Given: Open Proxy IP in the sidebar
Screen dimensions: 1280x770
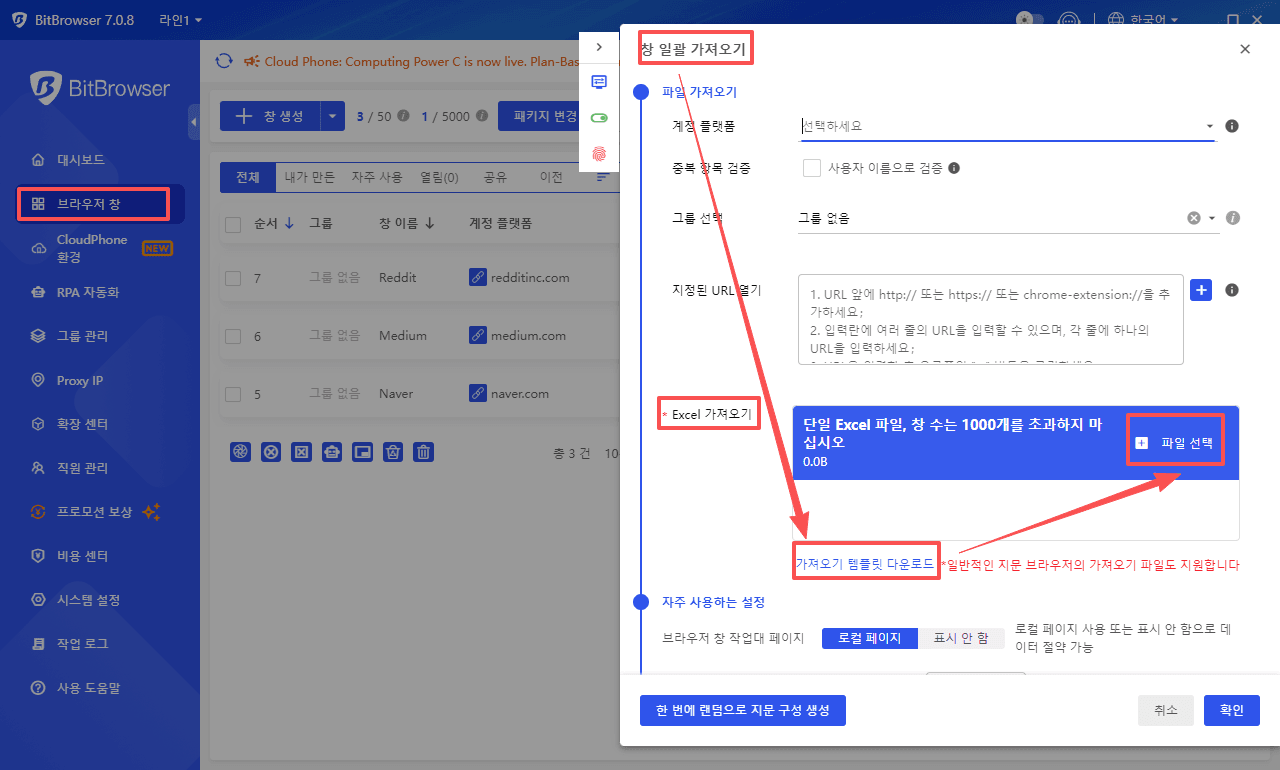Looking at the screenshot, I should pos(80,380).
